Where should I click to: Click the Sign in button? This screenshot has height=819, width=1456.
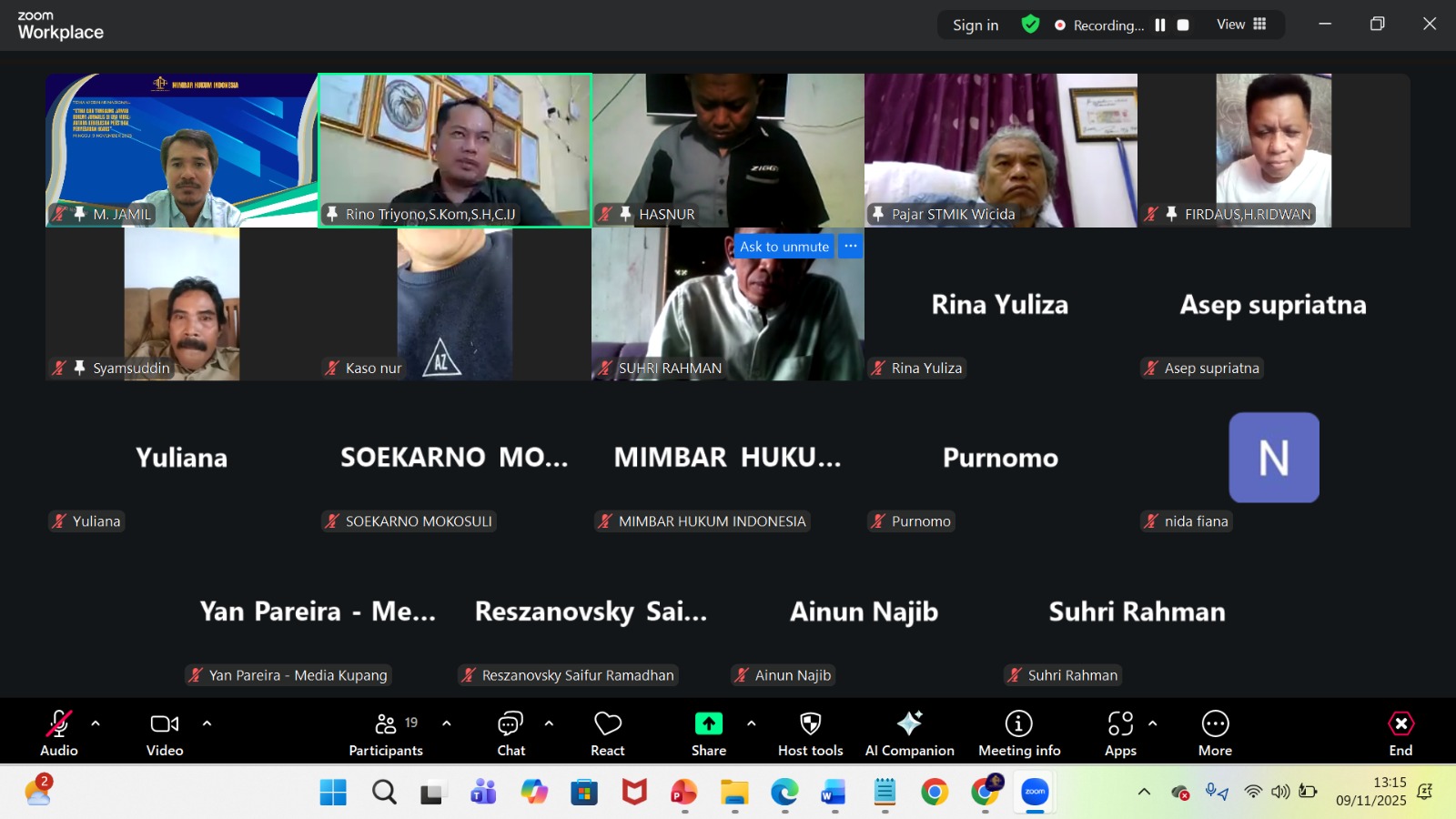pos(976,25)
